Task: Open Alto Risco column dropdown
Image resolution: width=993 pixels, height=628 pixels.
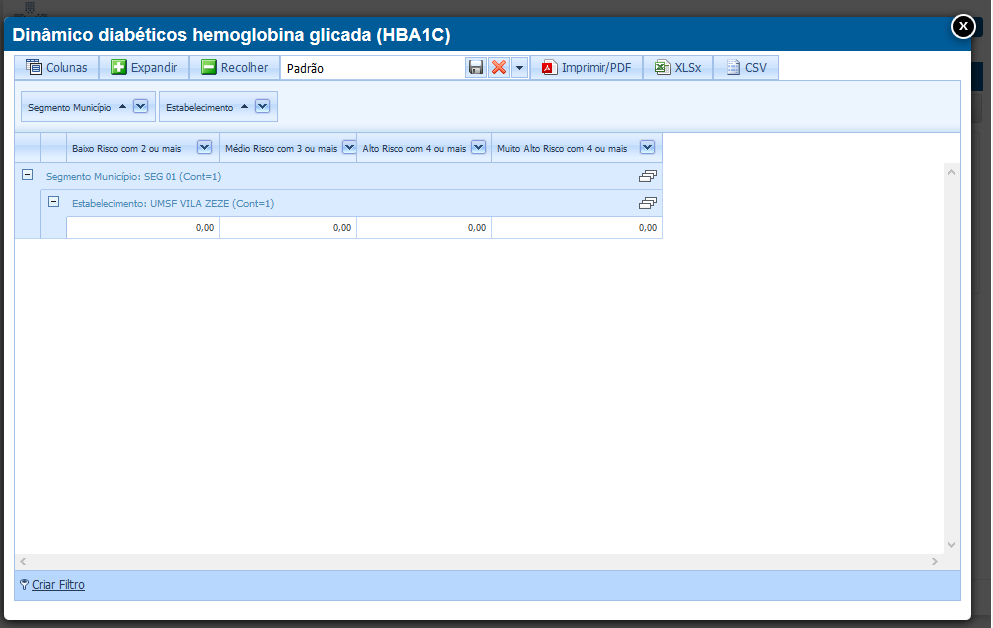Action: point(479,148)
